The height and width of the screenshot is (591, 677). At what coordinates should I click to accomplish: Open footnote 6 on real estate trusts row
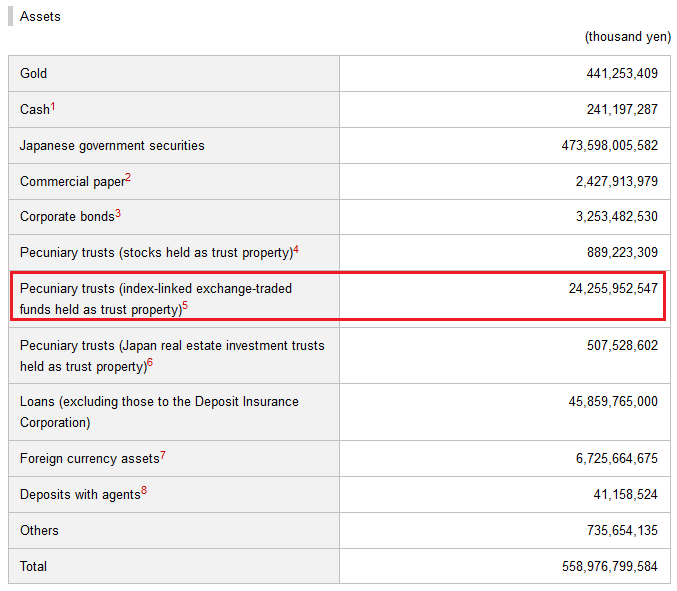[149, 363]
